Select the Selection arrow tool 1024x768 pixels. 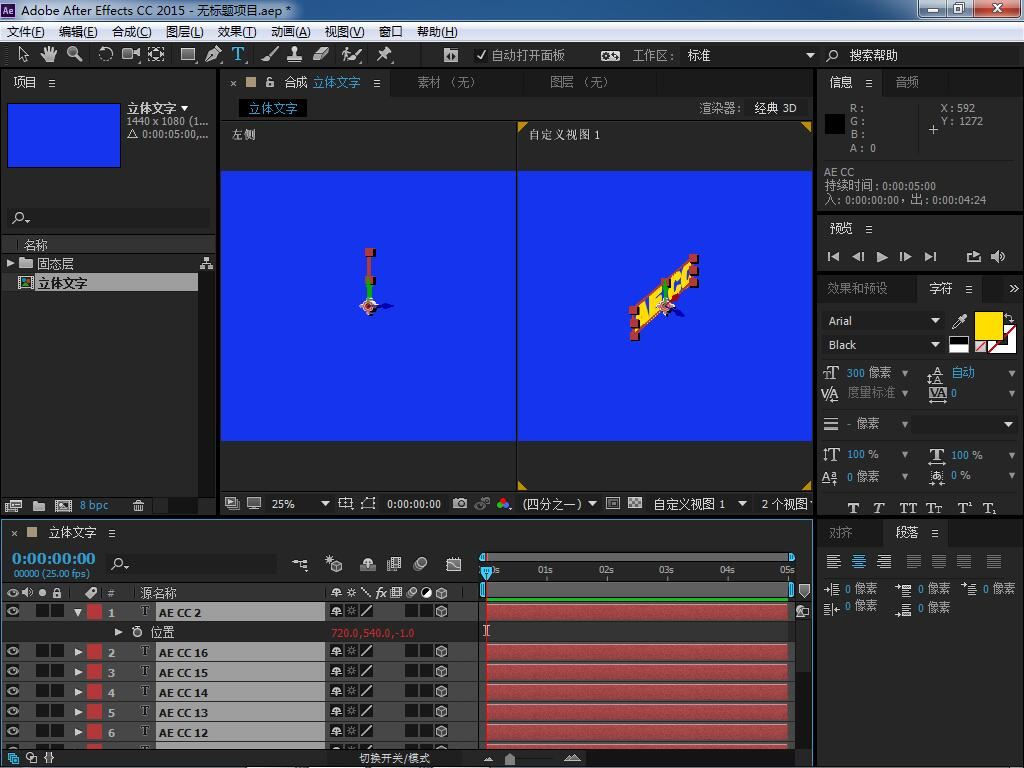(x=24, y=55)
